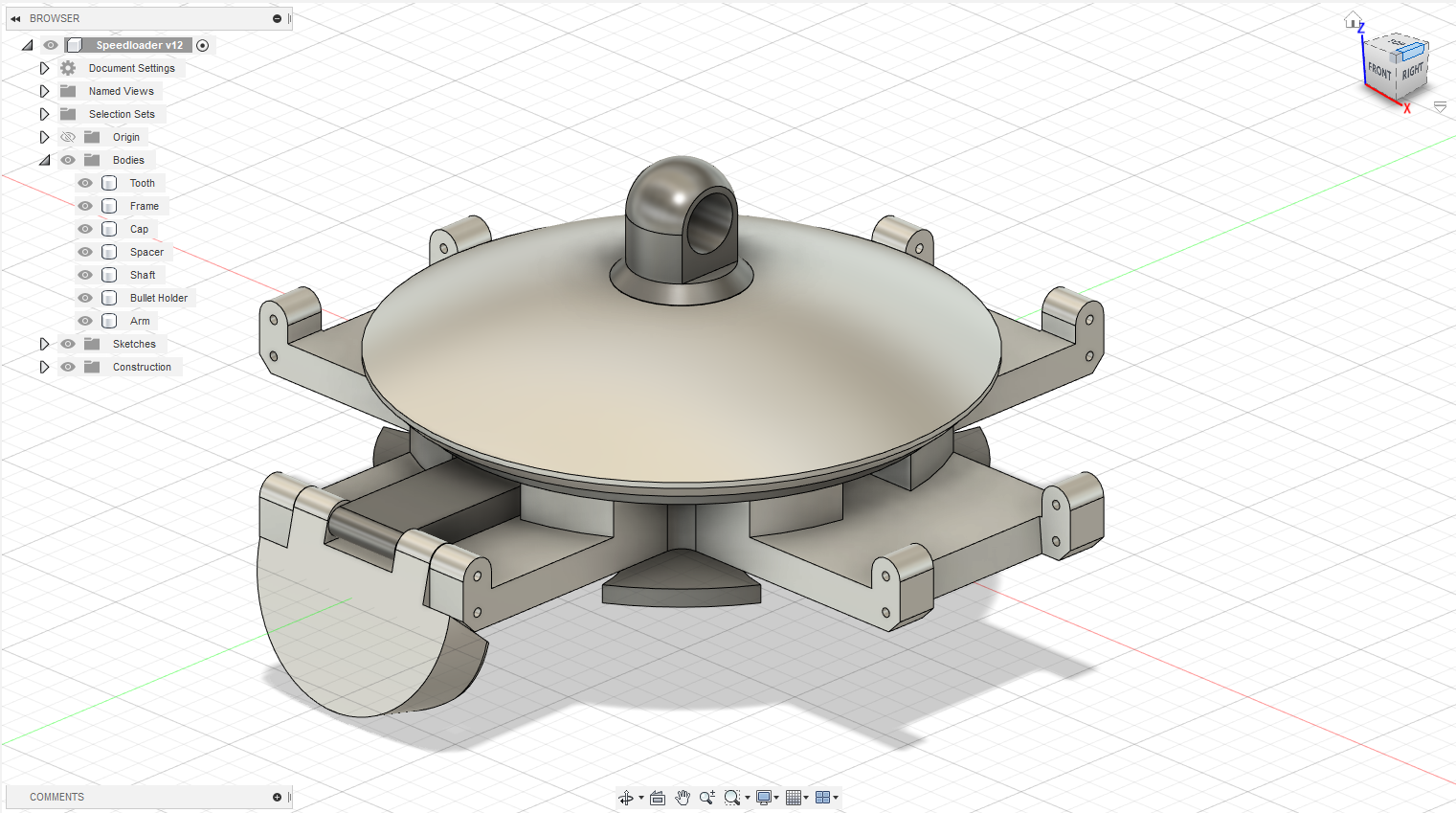Click the Grid and Snaps icon
This screenshot has height=813, width=1456.
[794, 798]
